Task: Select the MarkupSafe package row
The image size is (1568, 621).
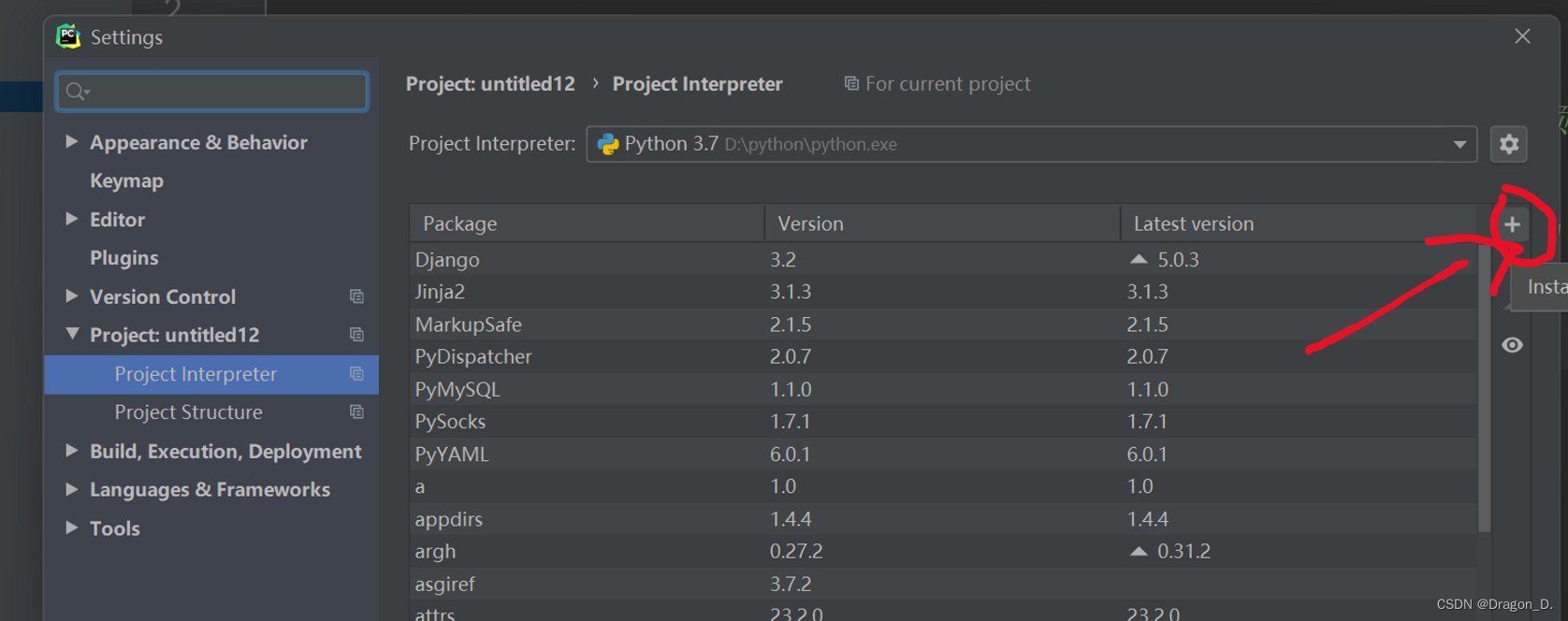Action: pyautogui.click(x=943, y=325)
